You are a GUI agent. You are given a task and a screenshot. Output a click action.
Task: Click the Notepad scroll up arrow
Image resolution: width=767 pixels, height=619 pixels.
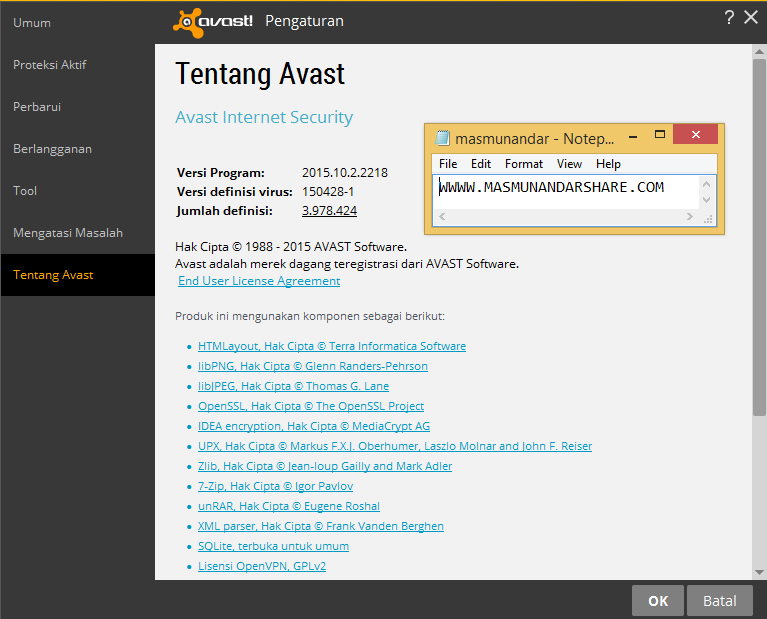click(x=706, y=184)
